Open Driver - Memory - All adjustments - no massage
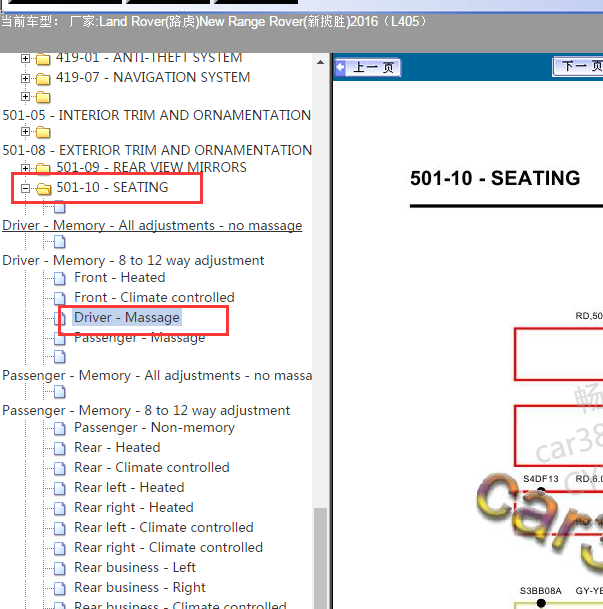 coord(152,225)
